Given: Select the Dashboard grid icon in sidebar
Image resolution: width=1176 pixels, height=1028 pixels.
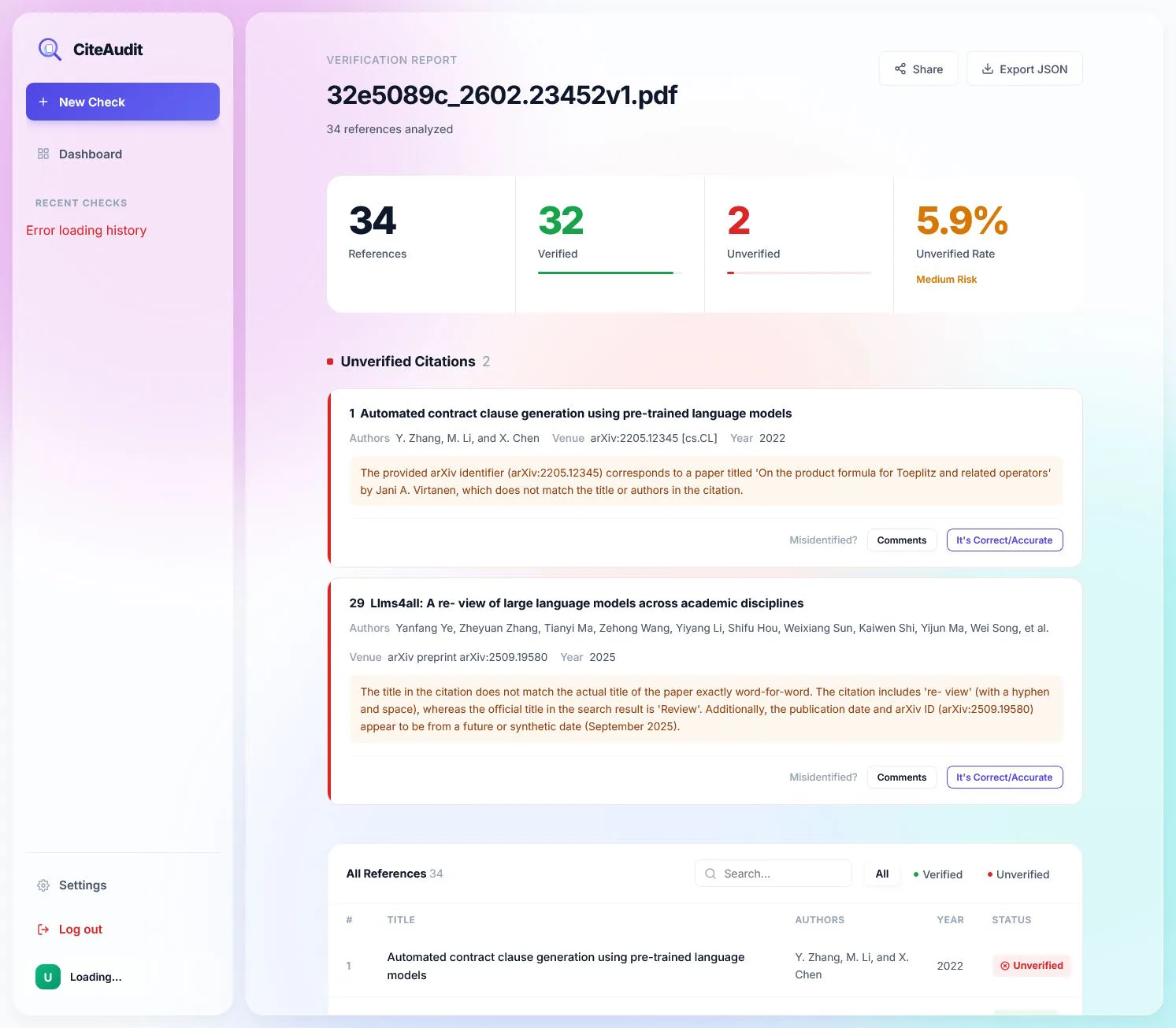Looking at the screenshot, I should pyautogui.click(x=43, y=154).
